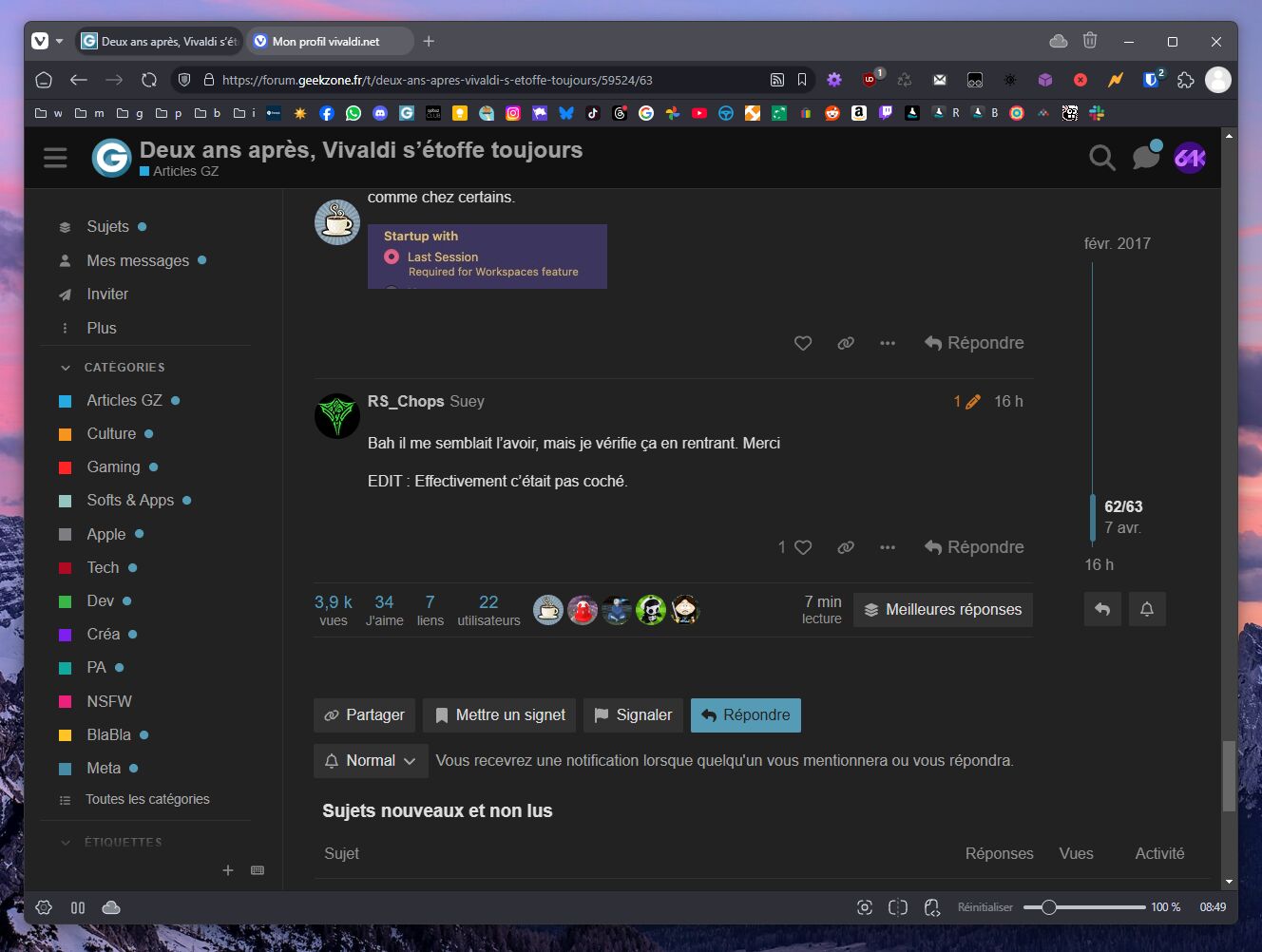Open the chat bubble icon in header
The height and width of the screenshot is (952, 1262).
tap(1147, 156)
